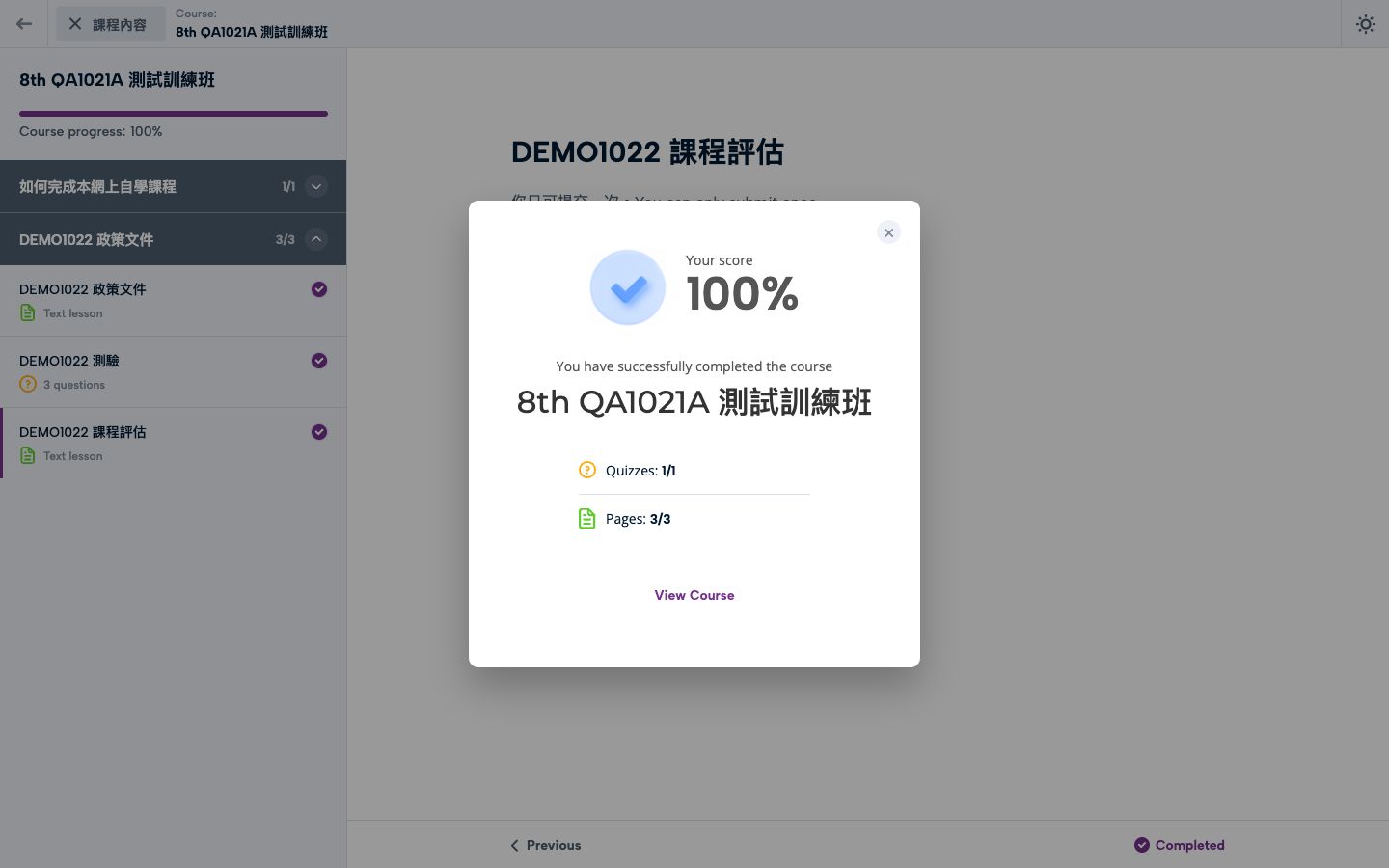Viewport: 1389px width, 868px height.
Task: Click completed checkmark for DEMO1022 測驗
Action: click(319, 361)
